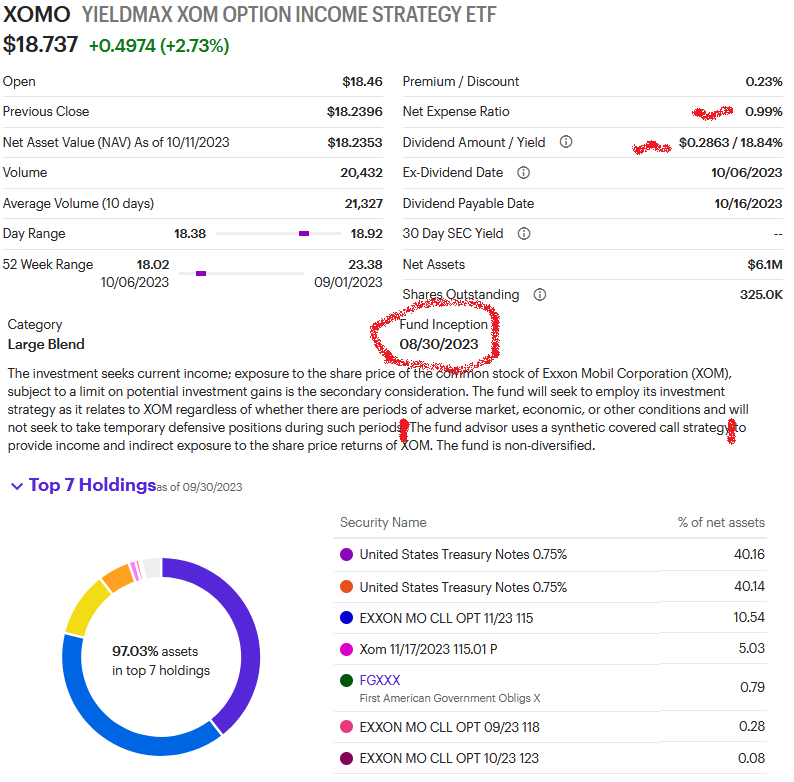This screenshot has height=782, width=794.
Task: Click Dividend Payable Date value 10/16/2023
Action: 748,204
